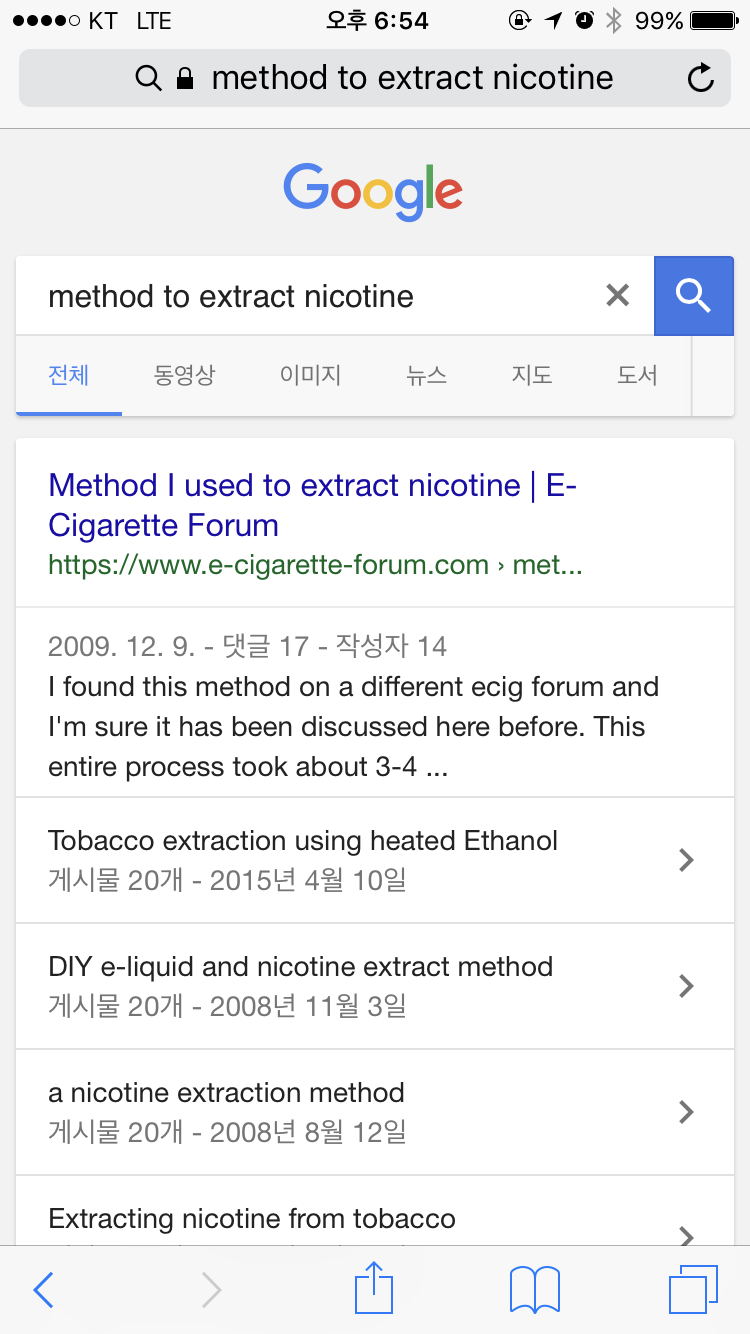Open the 지도 search tab
The width and height of the screenshot is (750, 1334).
pos(532,376)
